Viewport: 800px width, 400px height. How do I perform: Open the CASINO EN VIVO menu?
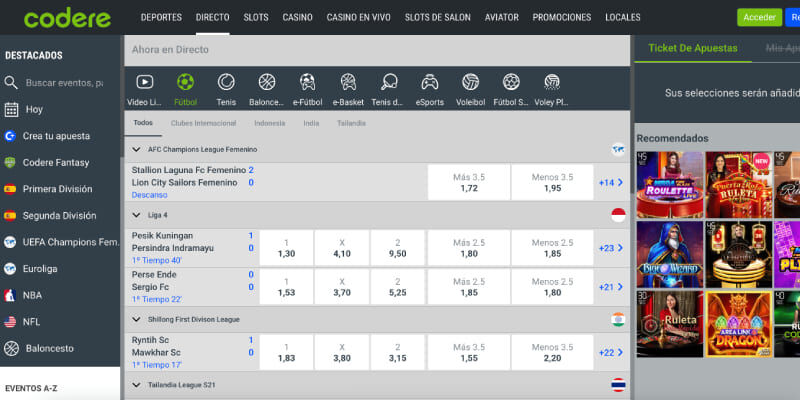click(x=358, y=17)
